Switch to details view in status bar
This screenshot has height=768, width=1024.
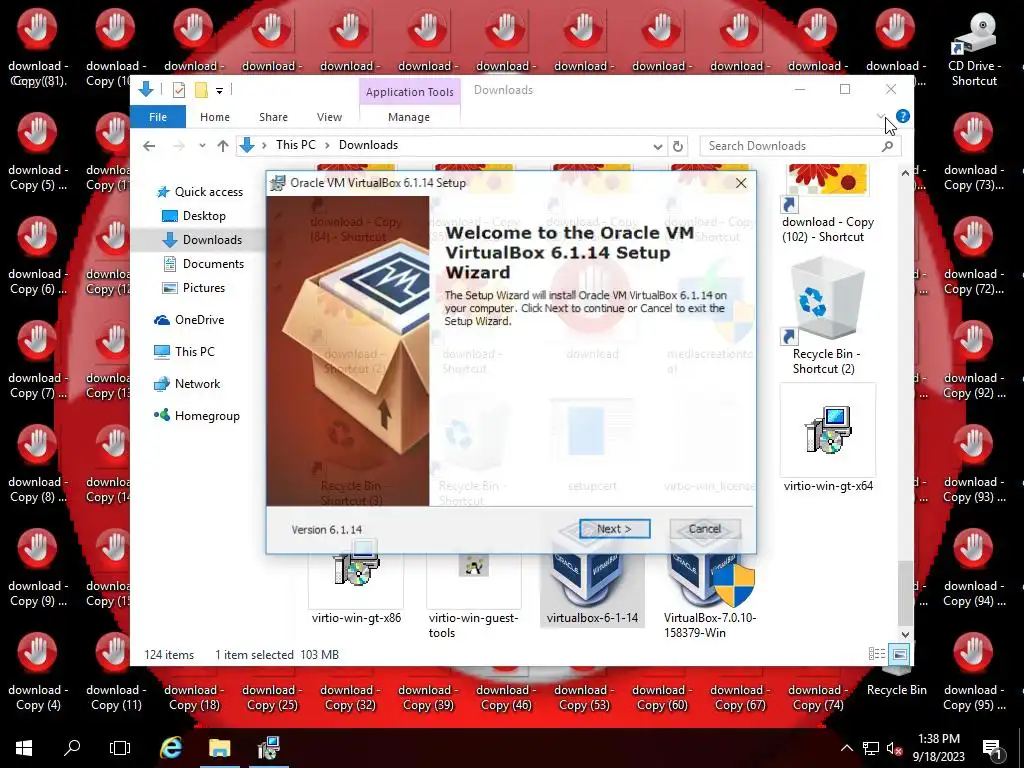pyautogui.click(x=876, y=654)
